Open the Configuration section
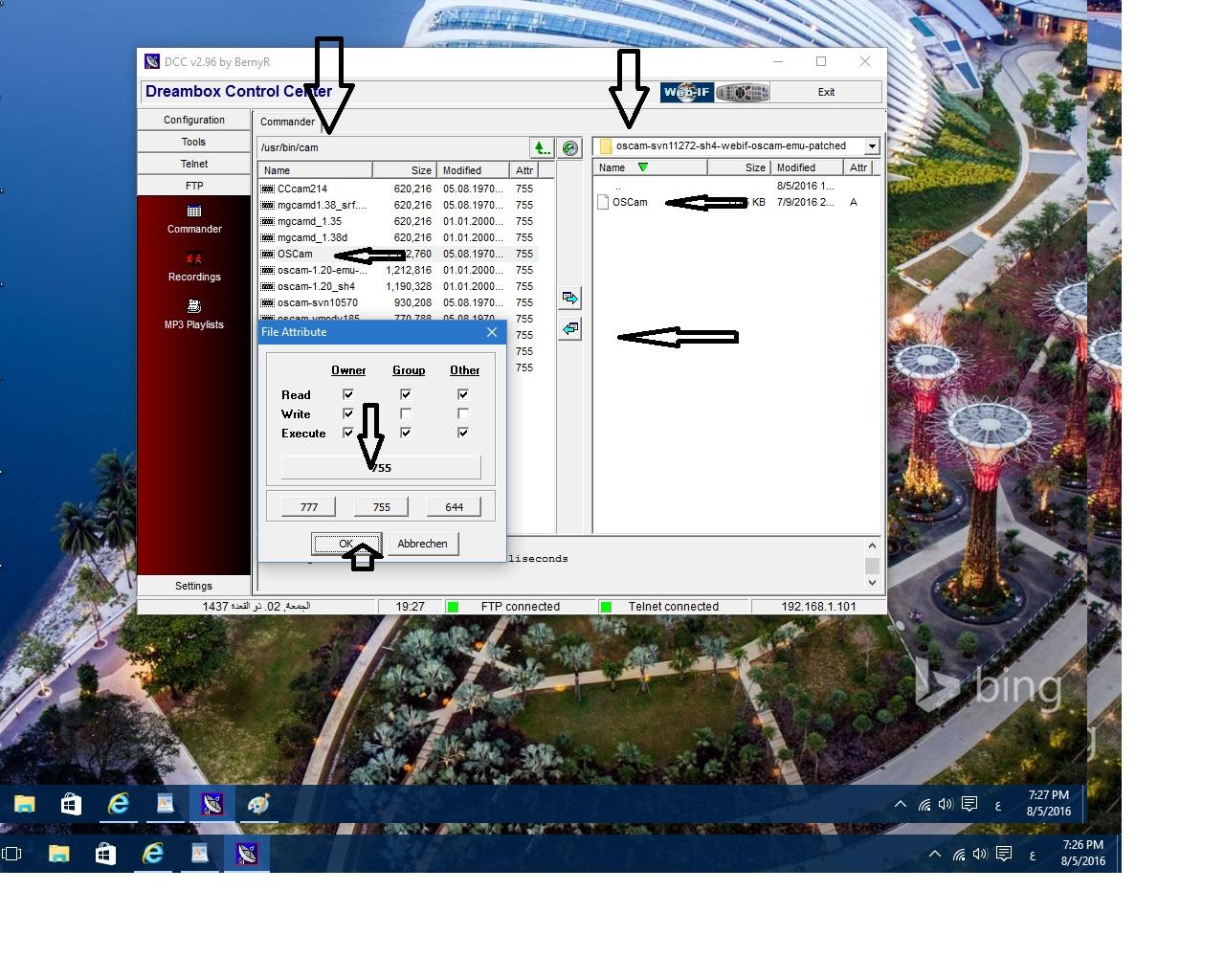The image size is (1225, 980). pyautogui.click(x=194, y=120)
